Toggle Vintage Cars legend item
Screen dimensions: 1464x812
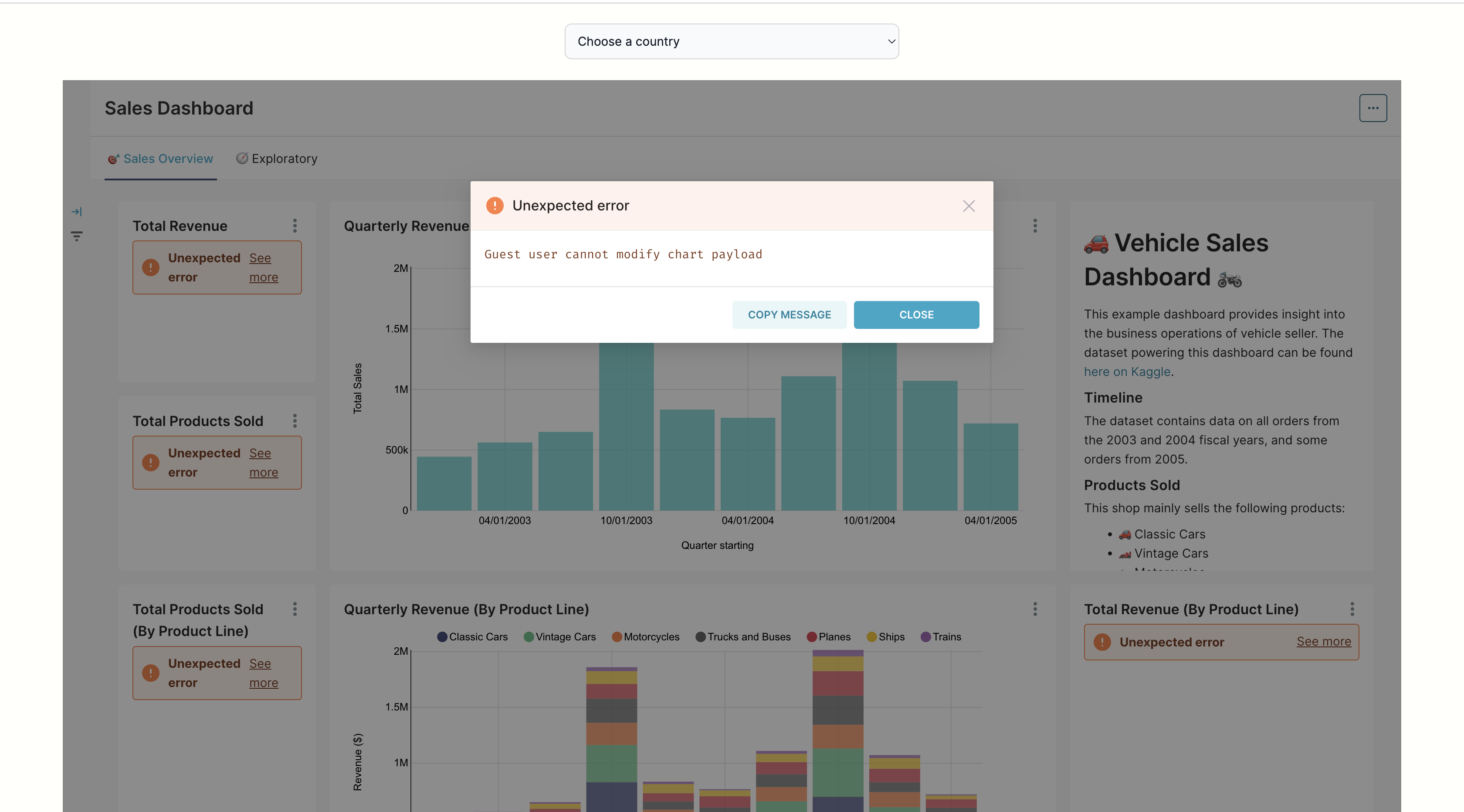(x=560, y=637)
